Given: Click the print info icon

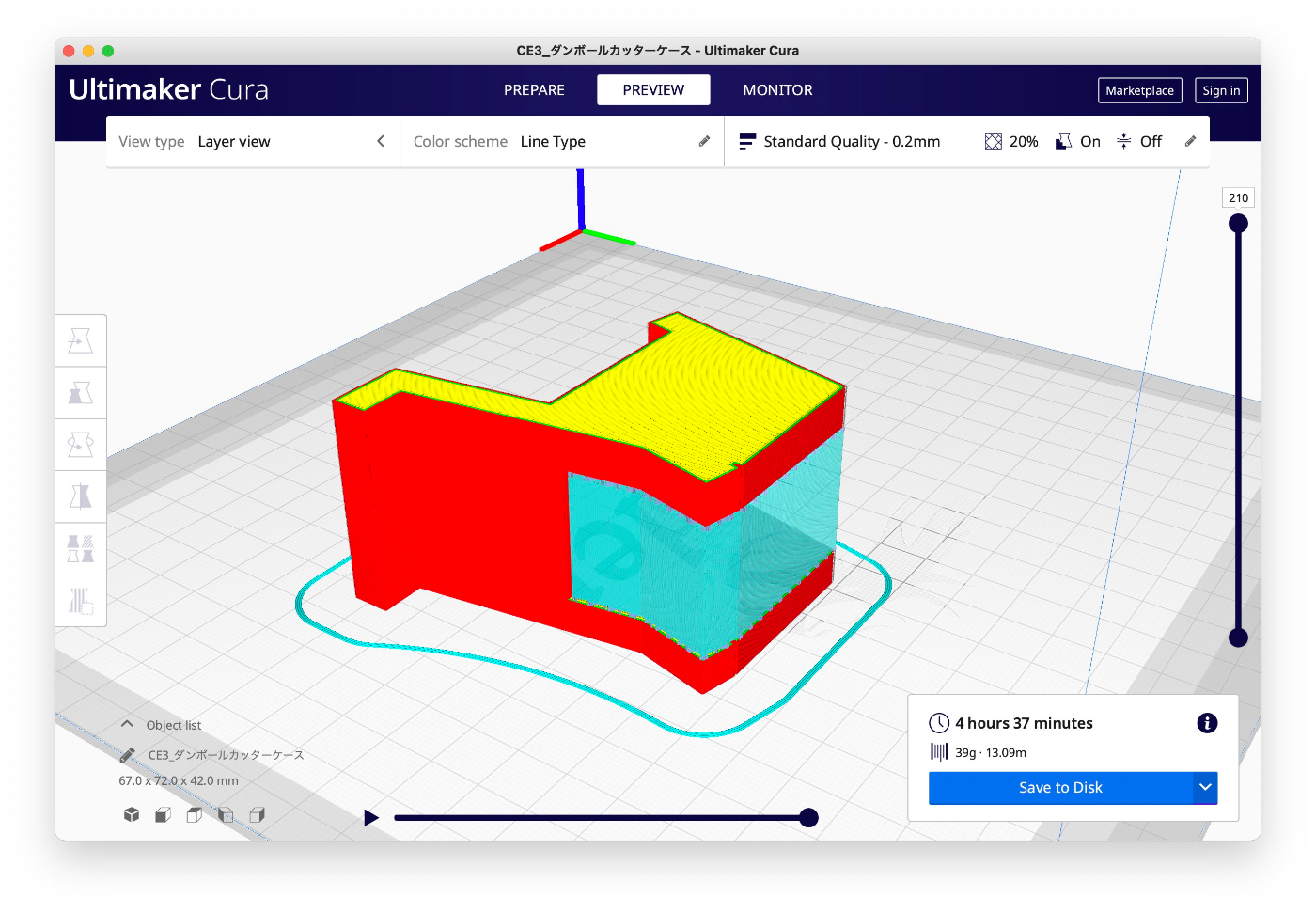Looking at the screenshot, I should click(1207, 723).
